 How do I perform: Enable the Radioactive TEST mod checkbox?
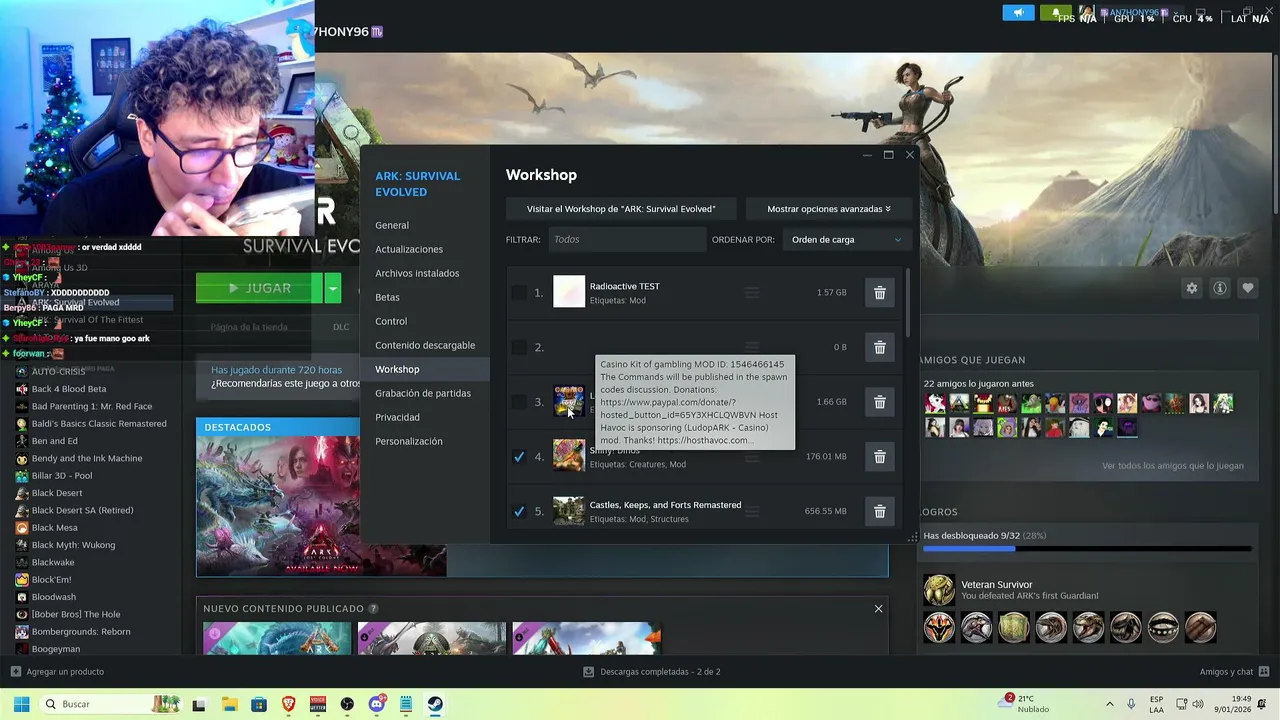[519, 293]
